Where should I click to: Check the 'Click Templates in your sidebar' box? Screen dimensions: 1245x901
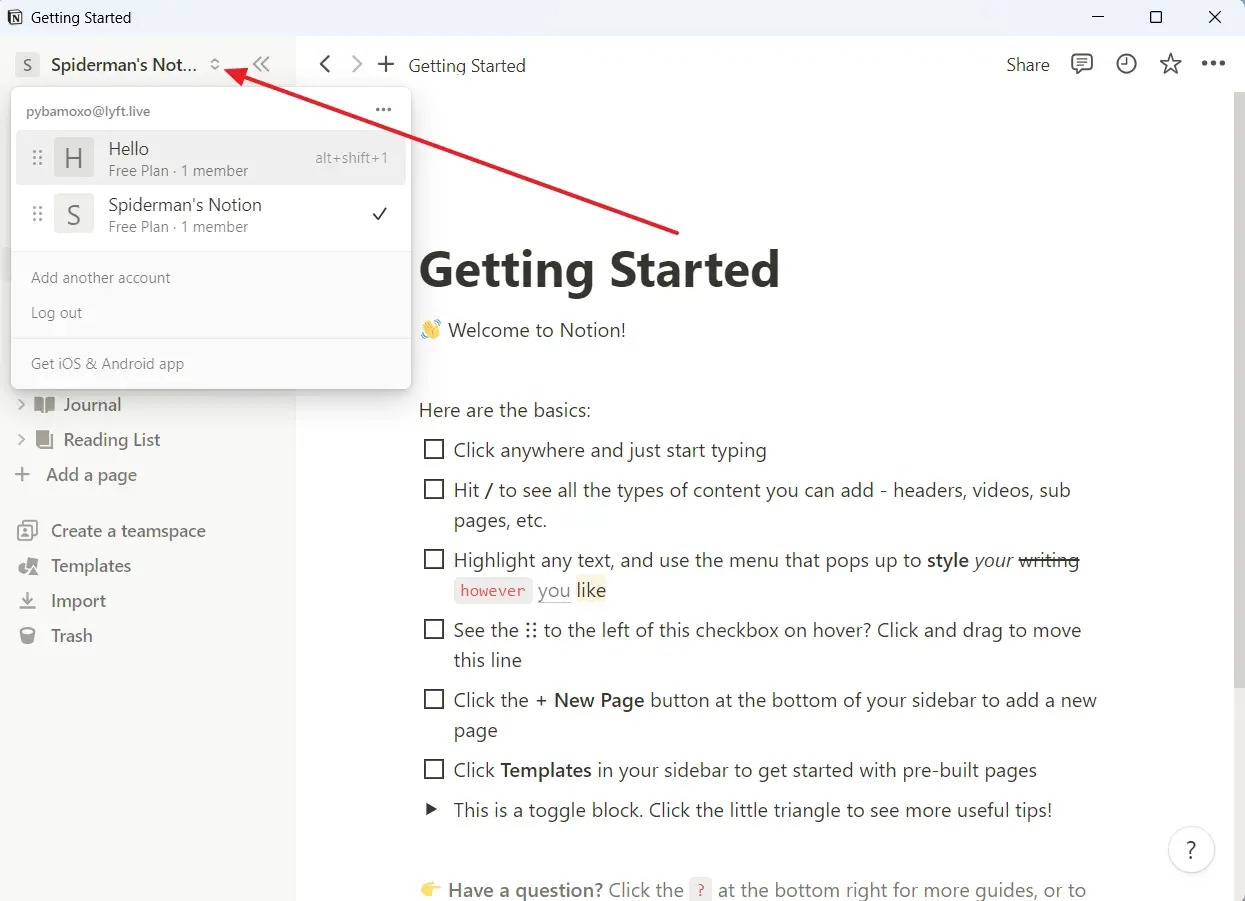pyautogui.click(x=433, y=769)
